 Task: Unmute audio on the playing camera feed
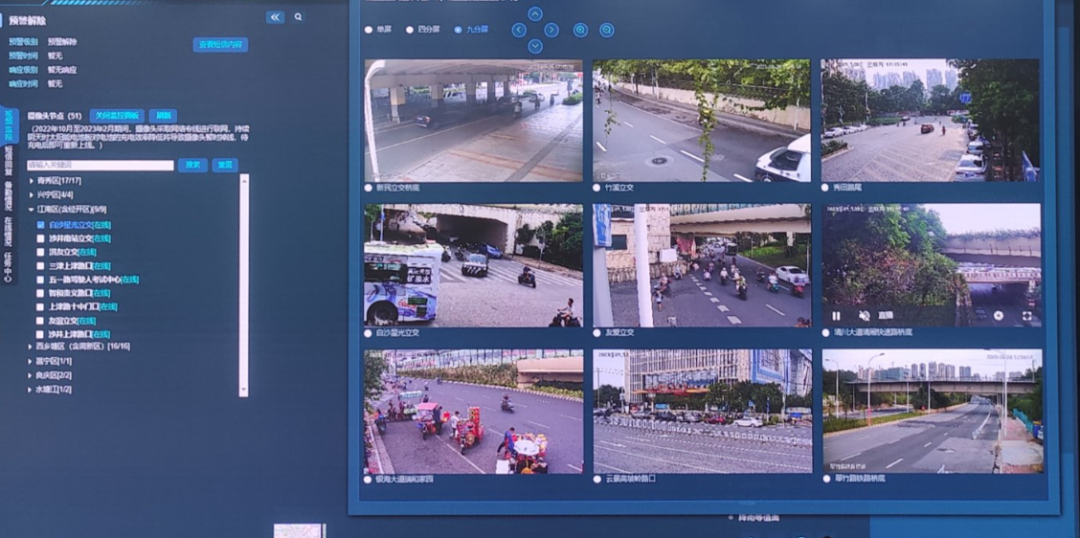pos(864,315)
